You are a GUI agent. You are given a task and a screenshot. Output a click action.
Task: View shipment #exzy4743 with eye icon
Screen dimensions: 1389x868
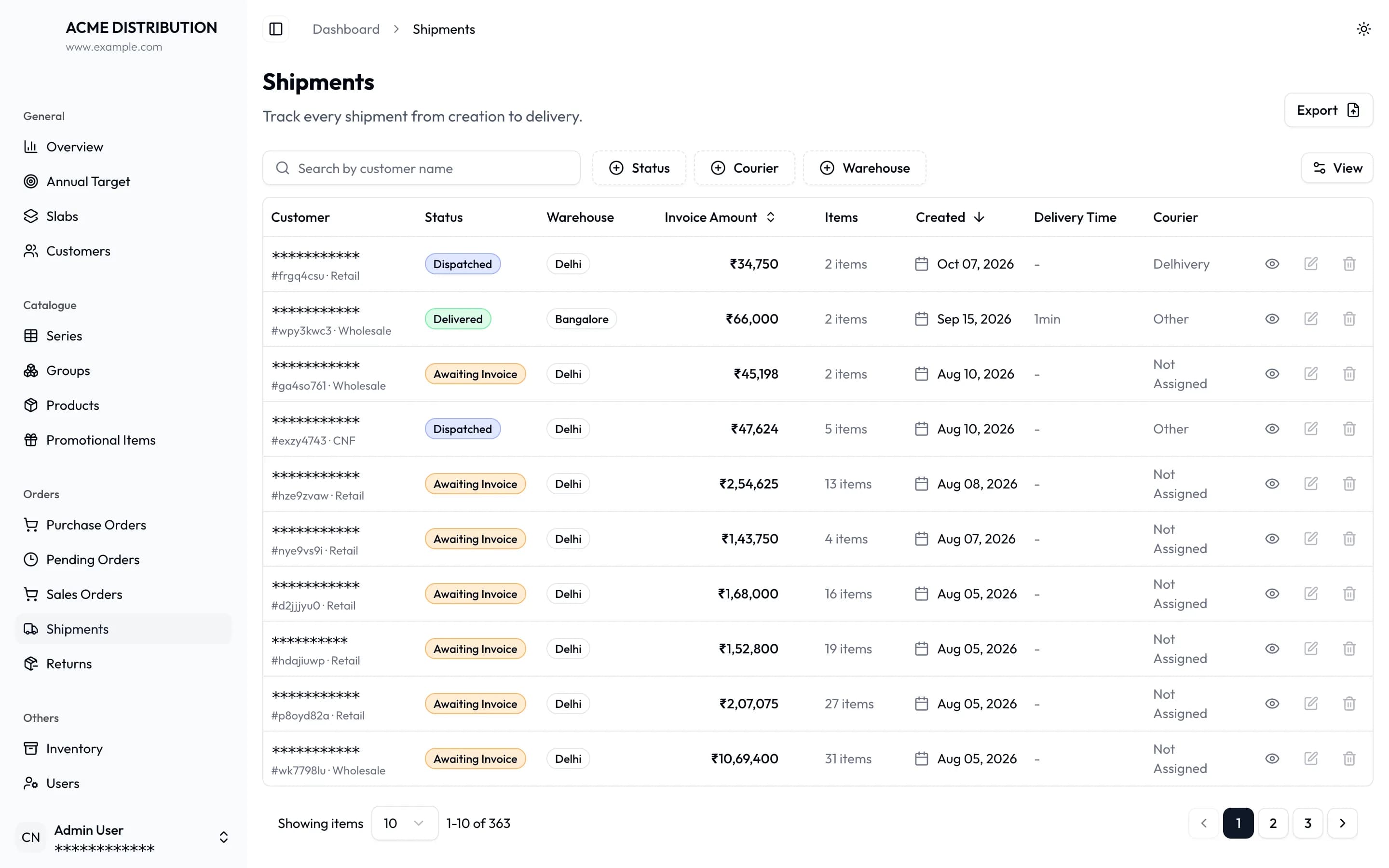[1272, 429]
